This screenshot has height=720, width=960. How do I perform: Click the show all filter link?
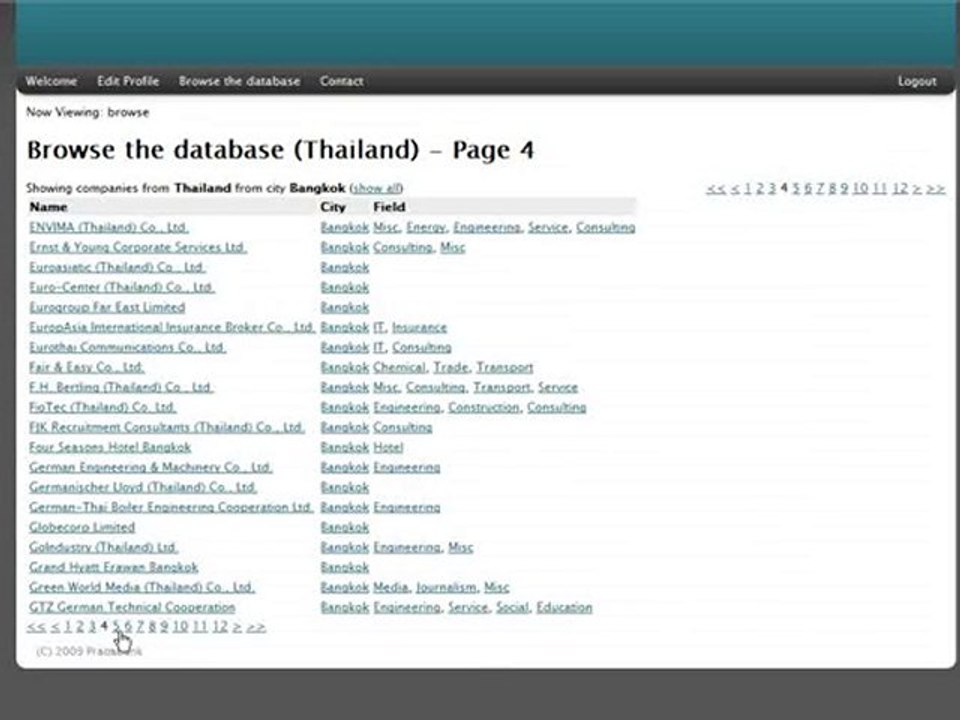377,188
